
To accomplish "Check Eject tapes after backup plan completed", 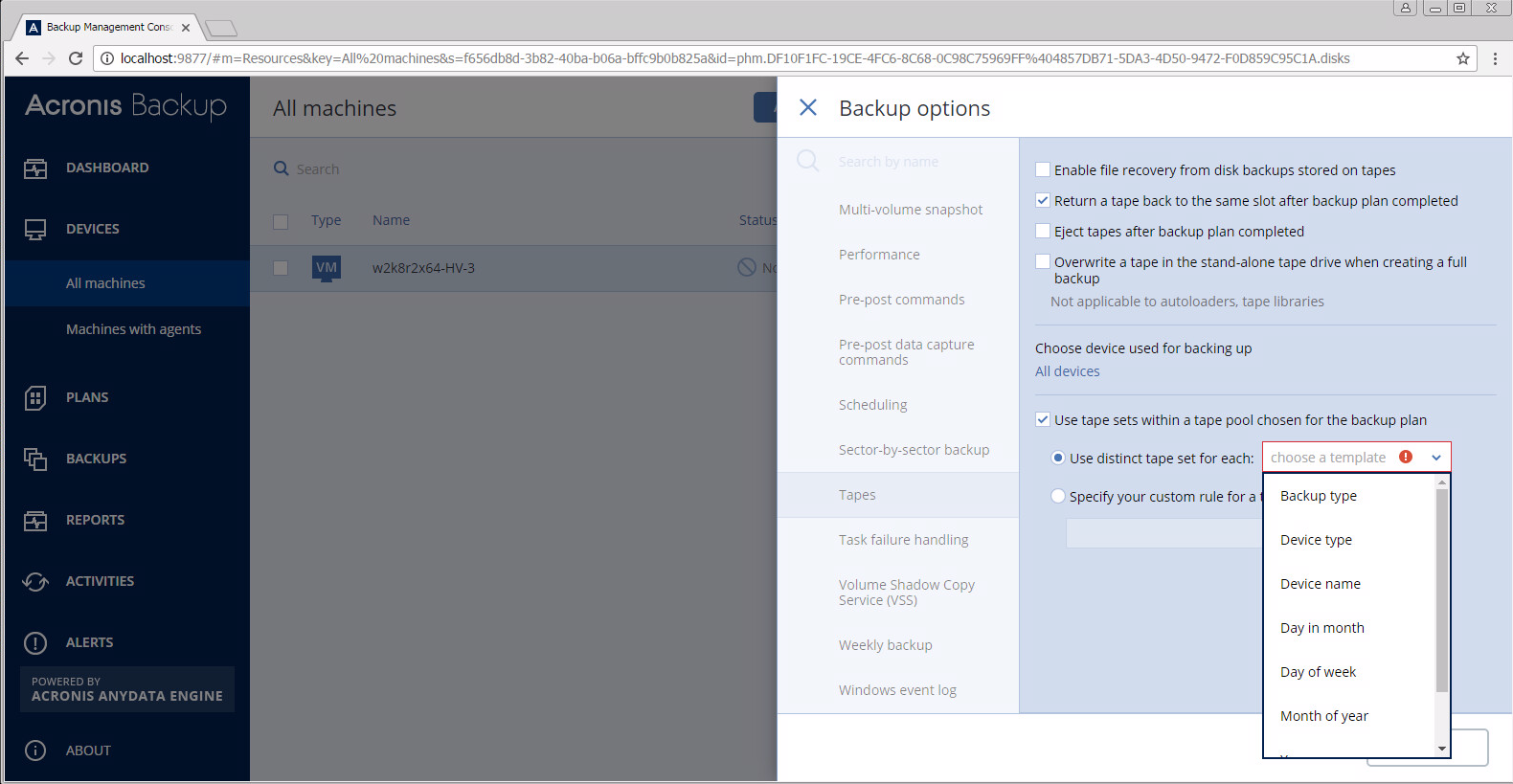I will coord(1043,231).
